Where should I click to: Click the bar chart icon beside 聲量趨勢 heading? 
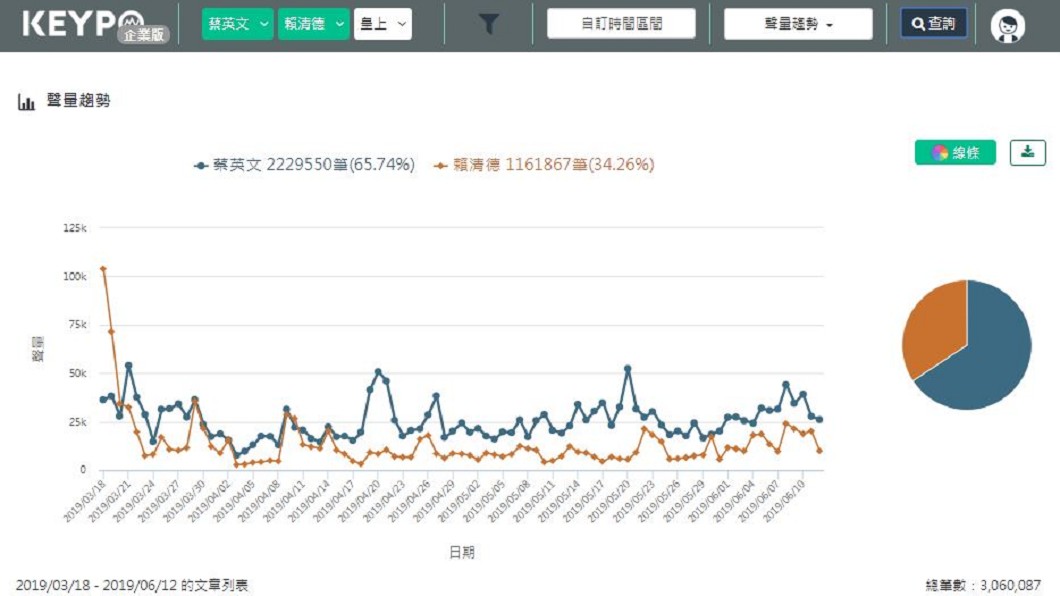click(x=26, y=102)
